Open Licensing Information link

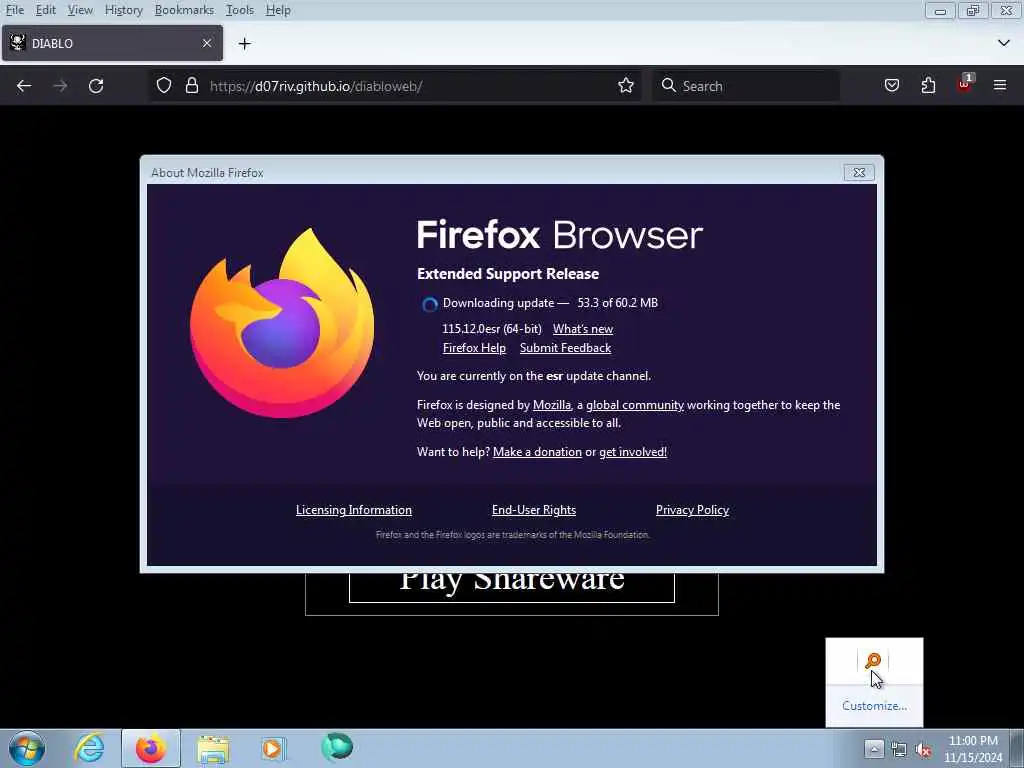(x=354, y=510)
